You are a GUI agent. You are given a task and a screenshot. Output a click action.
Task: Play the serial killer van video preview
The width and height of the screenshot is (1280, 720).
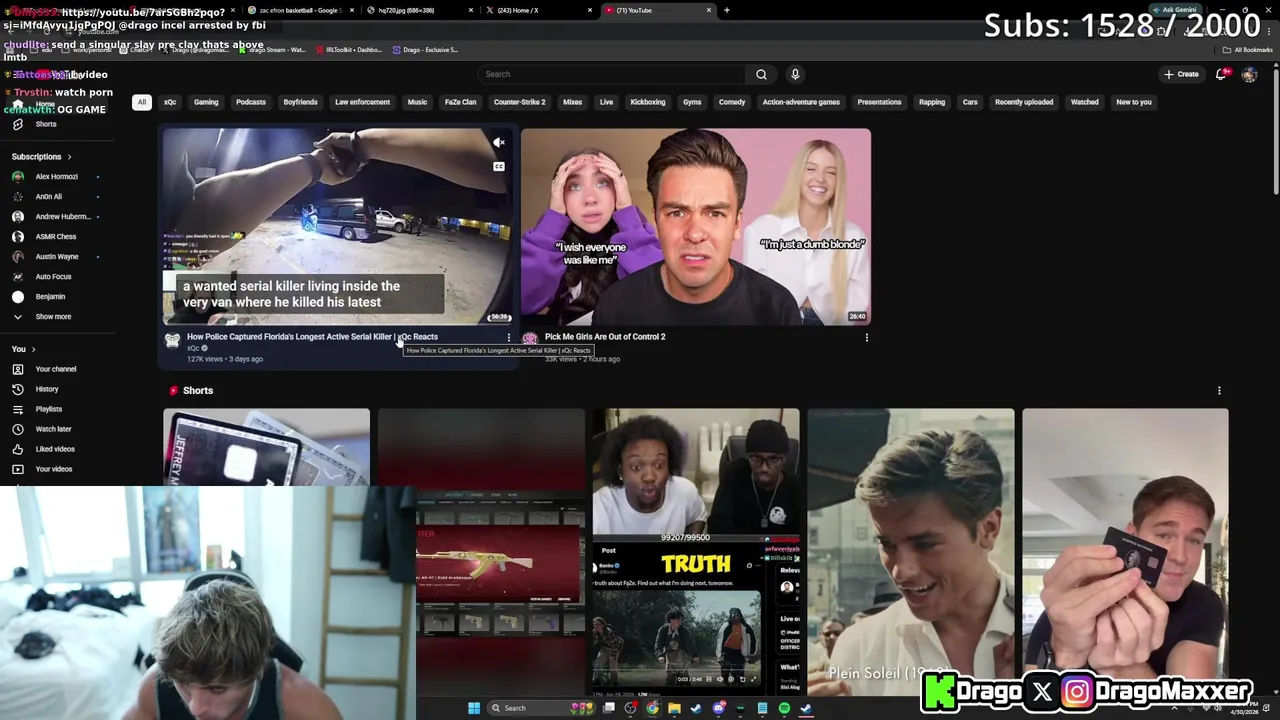point(338,226)
